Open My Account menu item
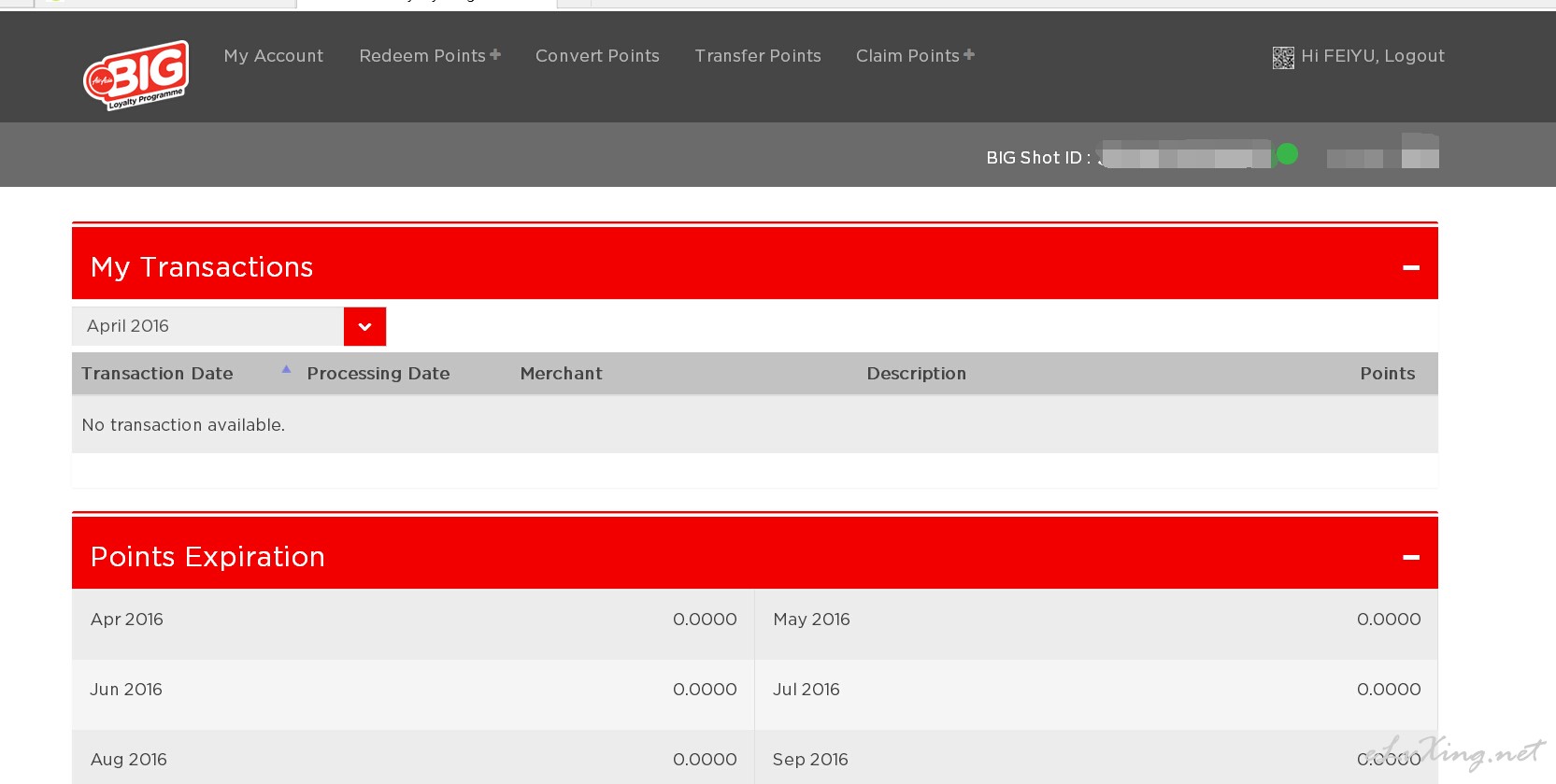1556x784 pixels. [274, 56]
